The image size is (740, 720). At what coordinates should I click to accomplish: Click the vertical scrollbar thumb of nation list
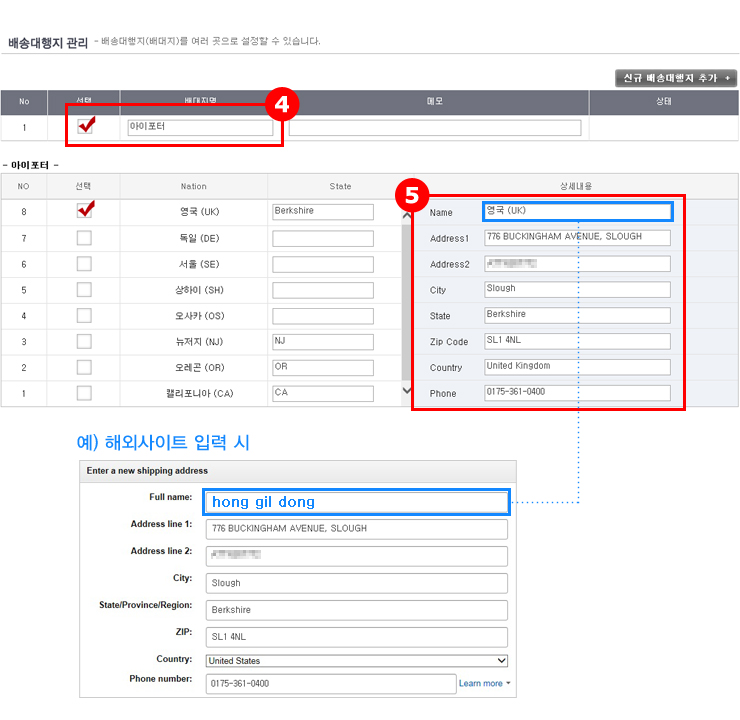(x=406, y=302)
